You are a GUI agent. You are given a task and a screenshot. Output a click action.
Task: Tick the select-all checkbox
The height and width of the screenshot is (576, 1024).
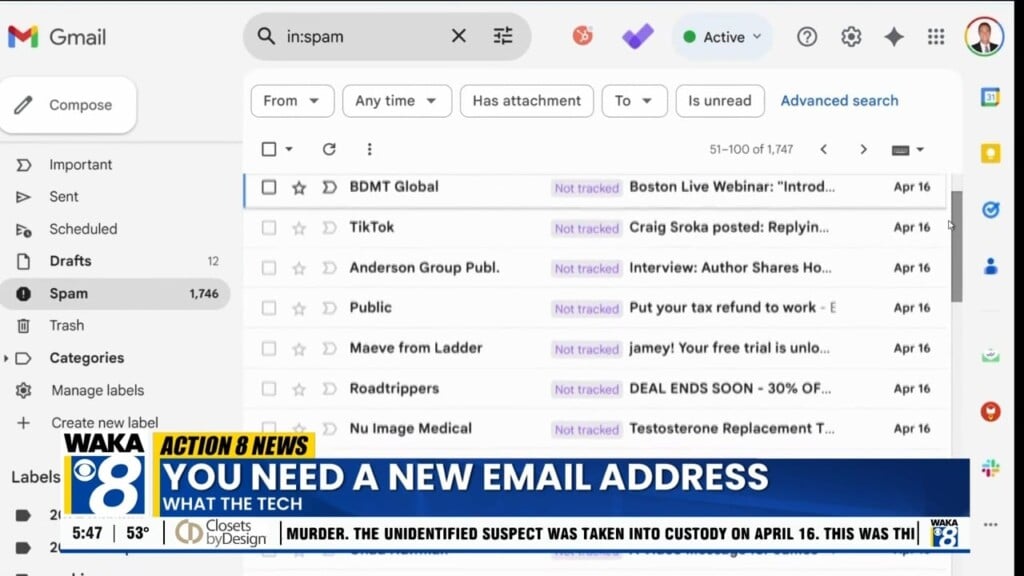click(x=268, y=150)
